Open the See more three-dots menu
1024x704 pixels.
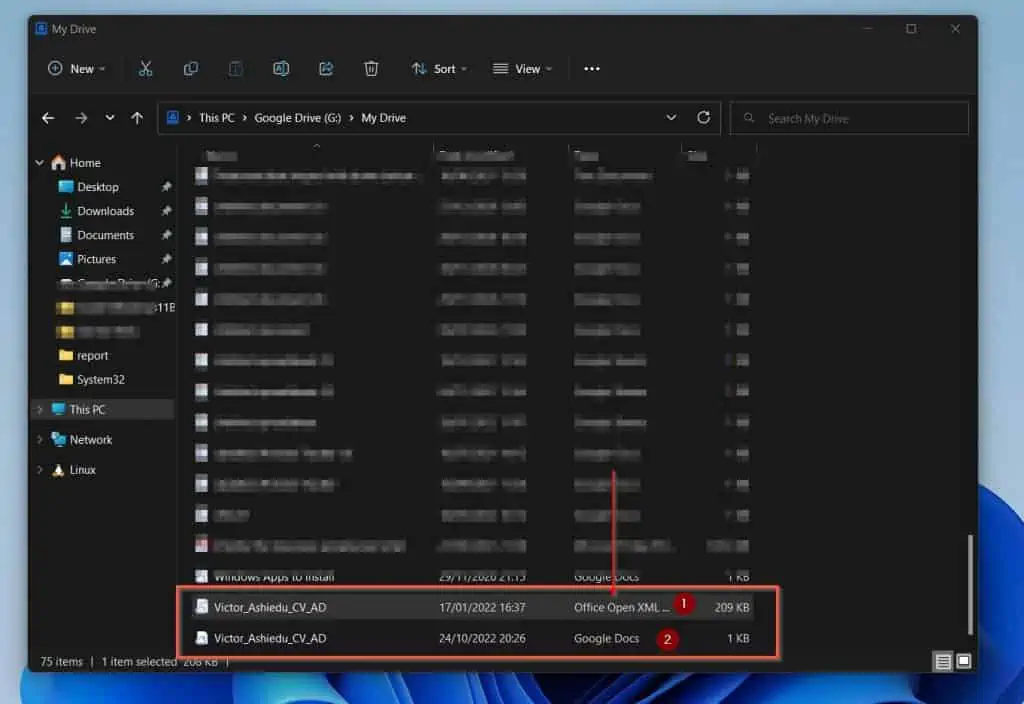592,69
